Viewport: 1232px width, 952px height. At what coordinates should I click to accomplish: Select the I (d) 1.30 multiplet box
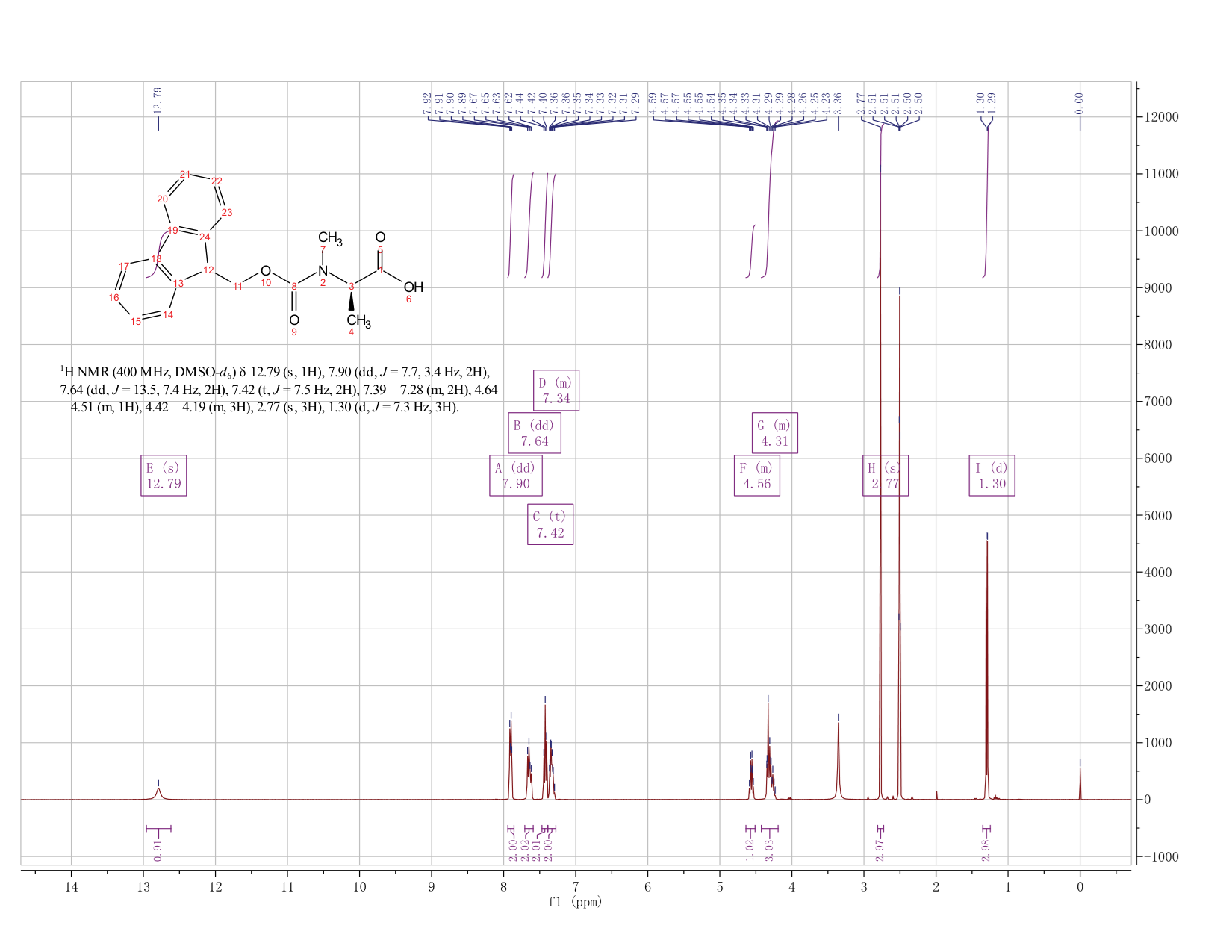coord(992,476)
